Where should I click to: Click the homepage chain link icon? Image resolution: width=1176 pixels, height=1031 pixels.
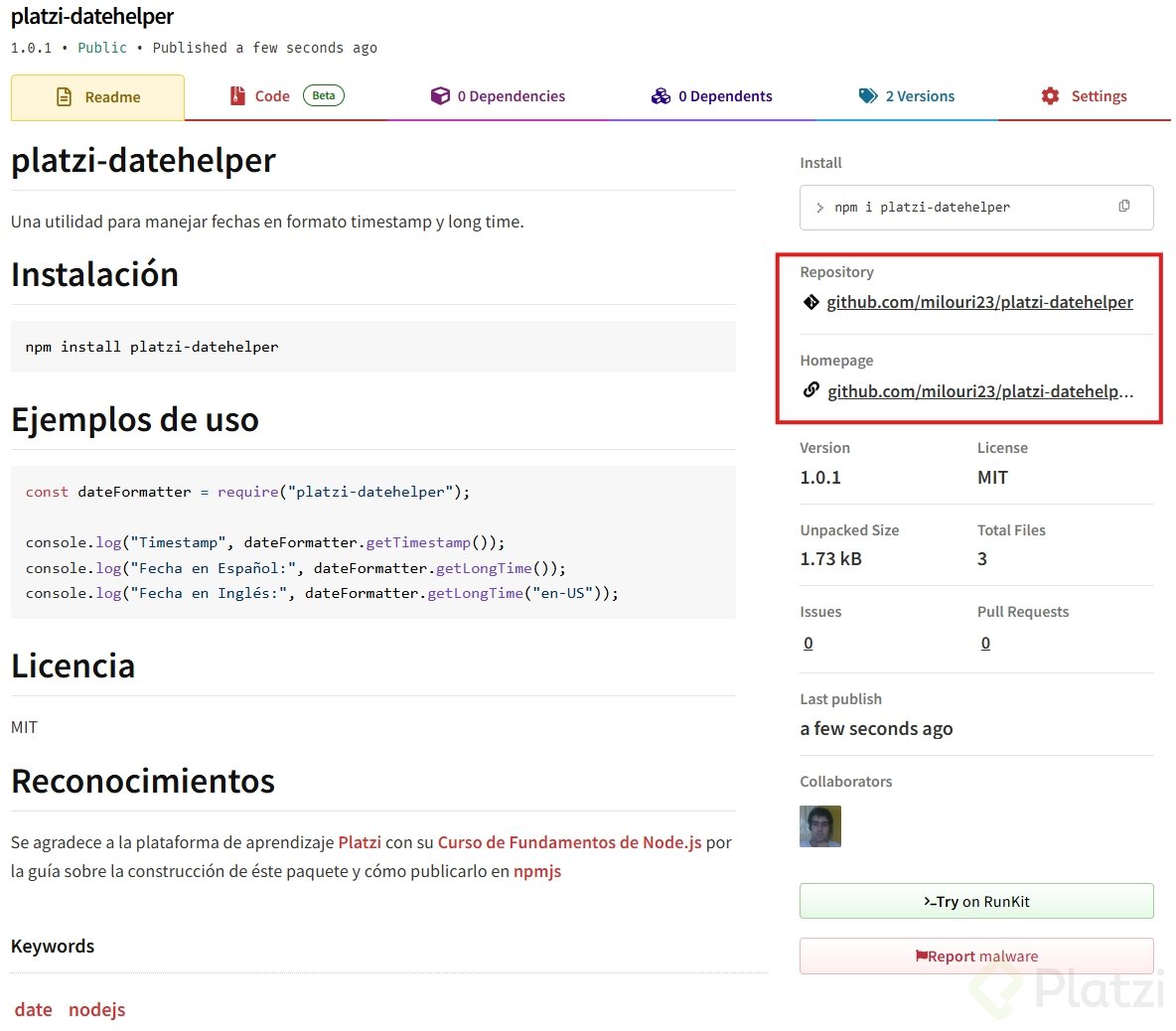click(810, 390)
